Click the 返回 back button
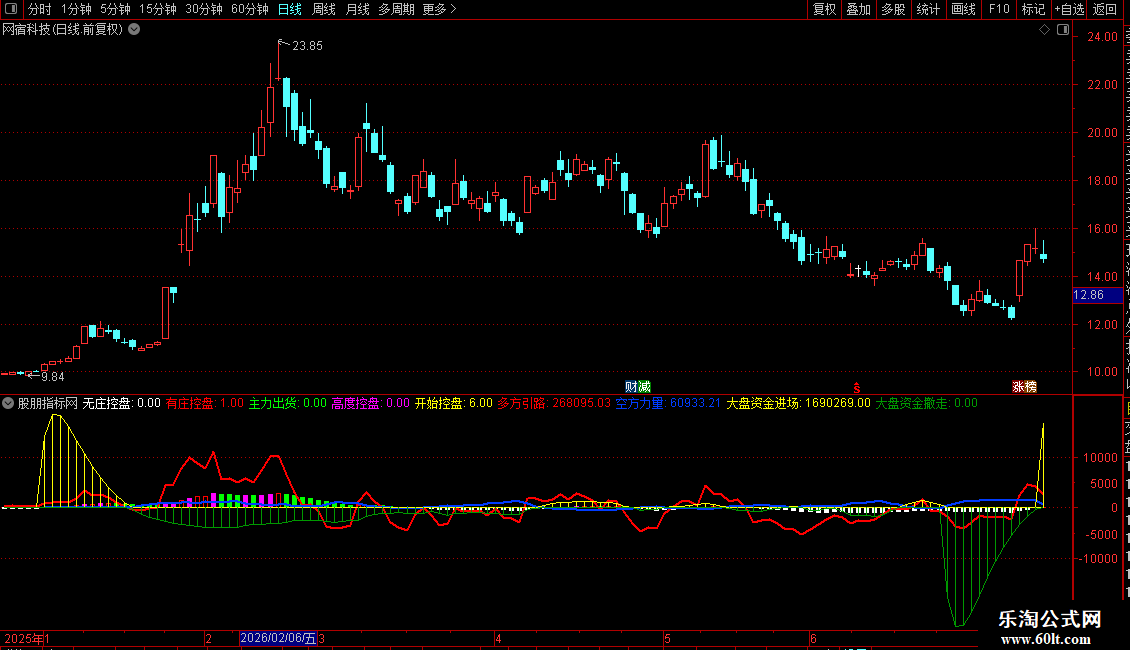This screenshot has width=1130, height=650. pyautogui.click(x=1105, y=9)
